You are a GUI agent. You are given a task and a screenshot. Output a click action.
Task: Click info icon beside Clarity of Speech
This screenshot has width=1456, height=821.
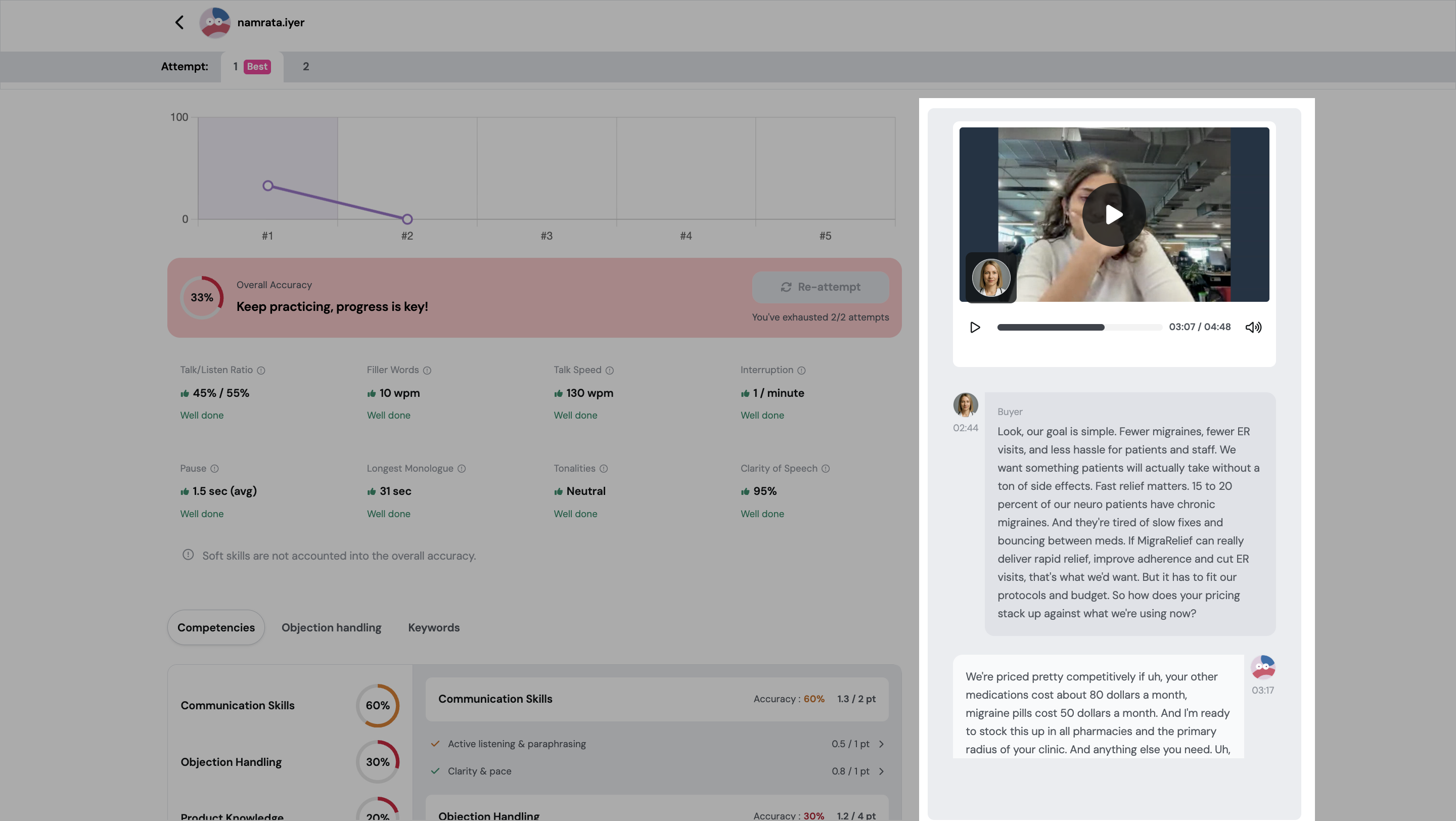(825, 469)
